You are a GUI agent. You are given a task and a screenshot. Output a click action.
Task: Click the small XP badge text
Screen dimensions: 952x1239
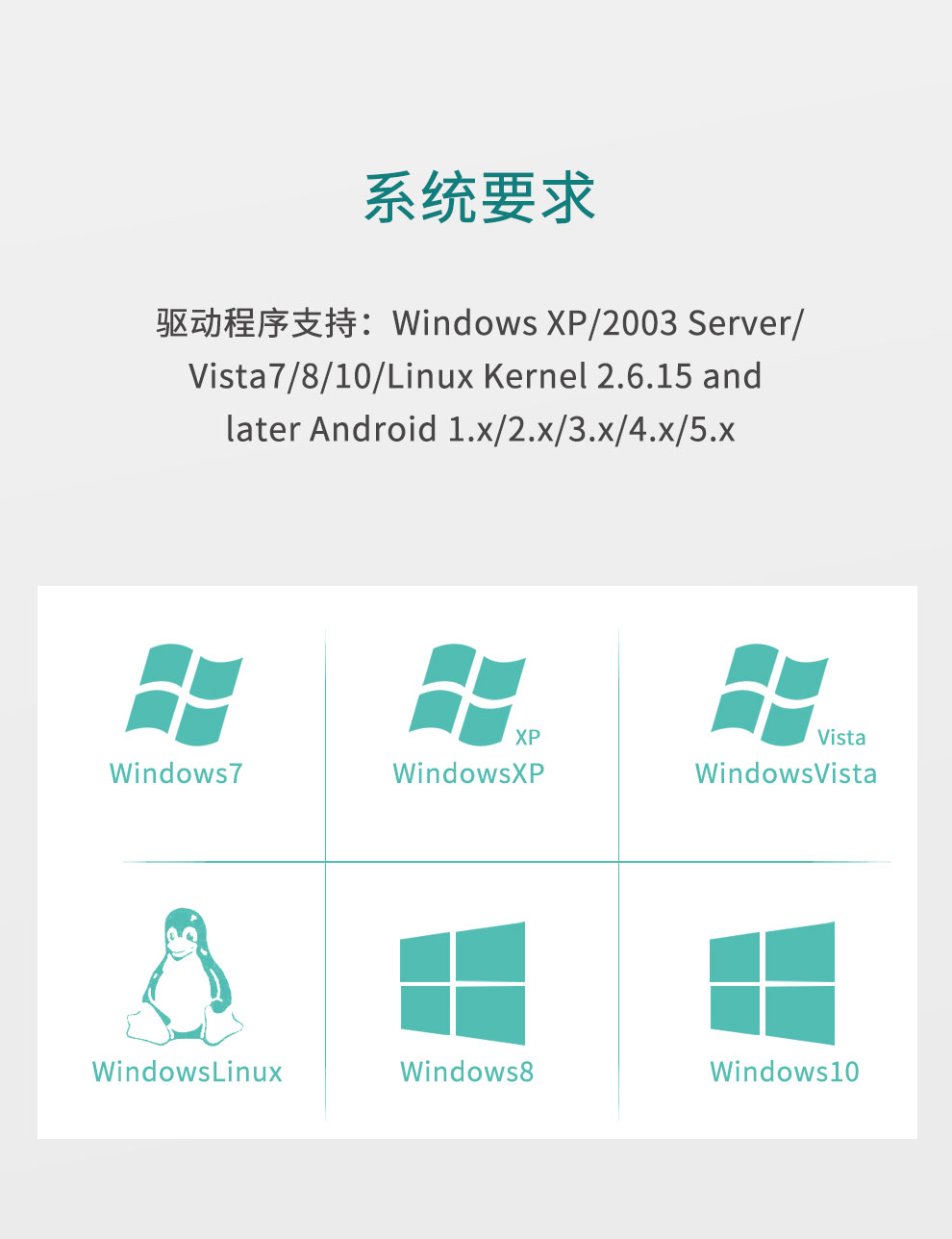coord(528,737)
